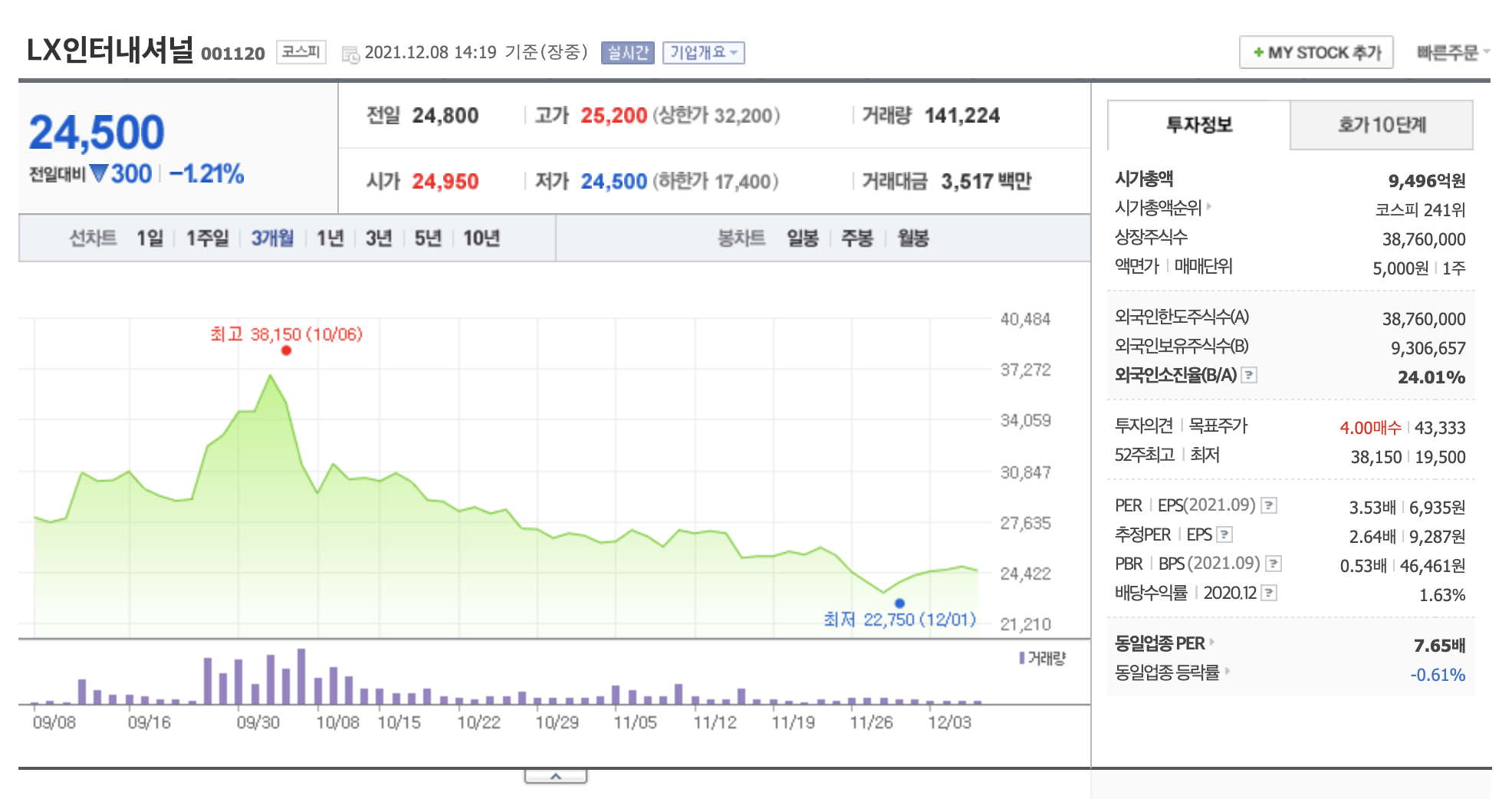Click the 목표주가 link

tap(1218, 425)
